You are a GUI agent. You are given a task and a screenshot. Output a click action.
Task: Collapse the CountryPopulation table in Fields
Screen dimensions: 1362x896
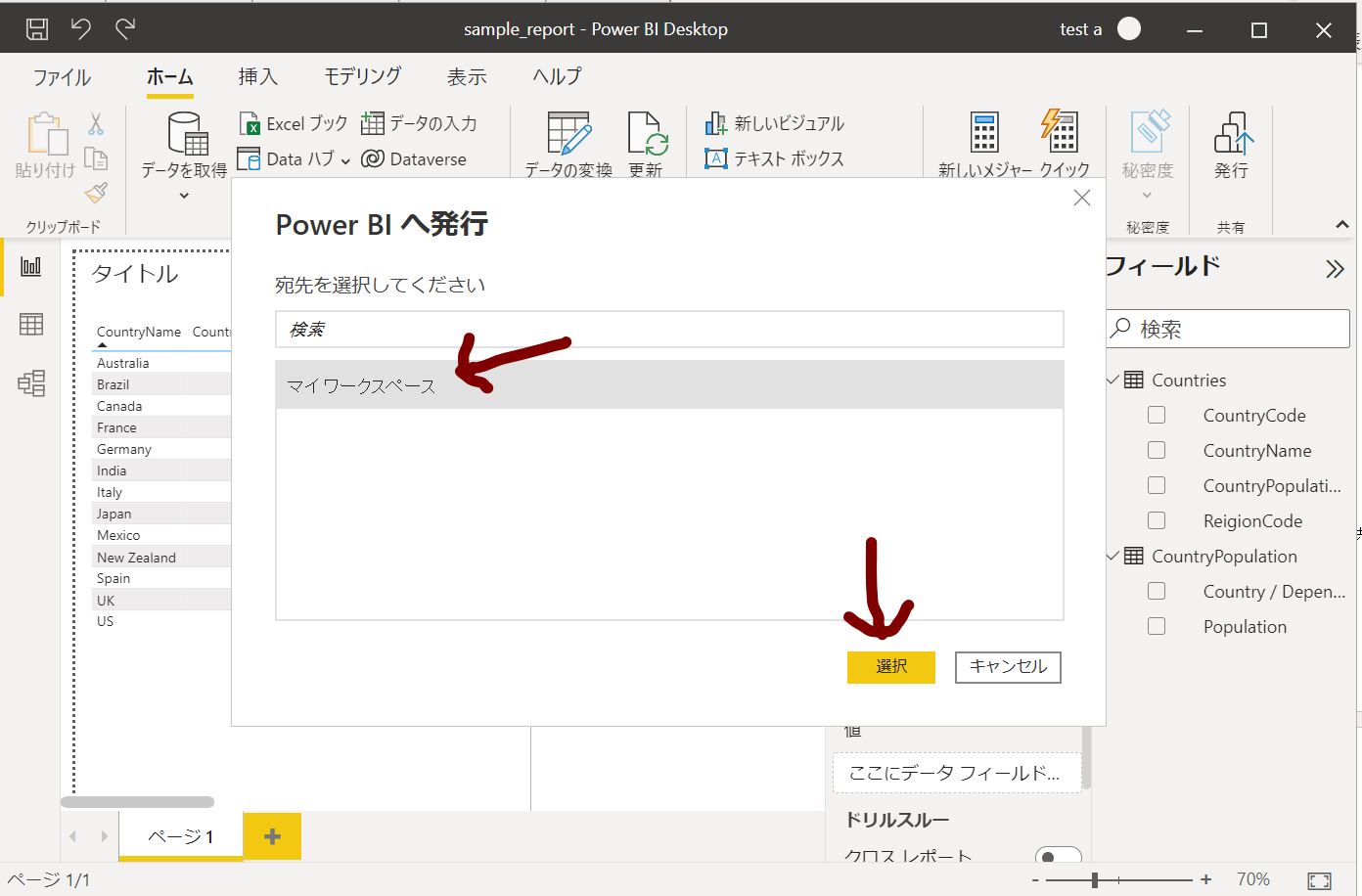pyautogui.click(x=1112, y=556)
